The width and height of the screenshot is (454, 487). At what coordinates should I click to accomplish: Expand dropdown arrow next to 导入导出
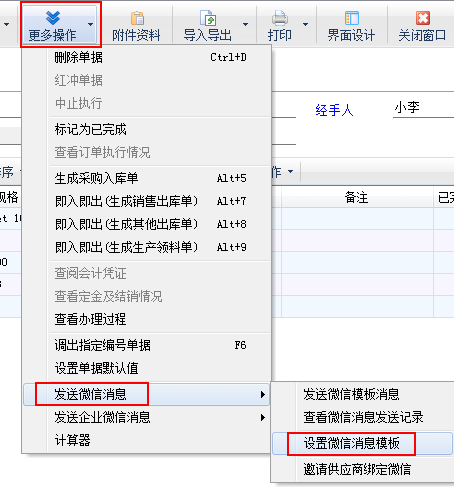246,24
